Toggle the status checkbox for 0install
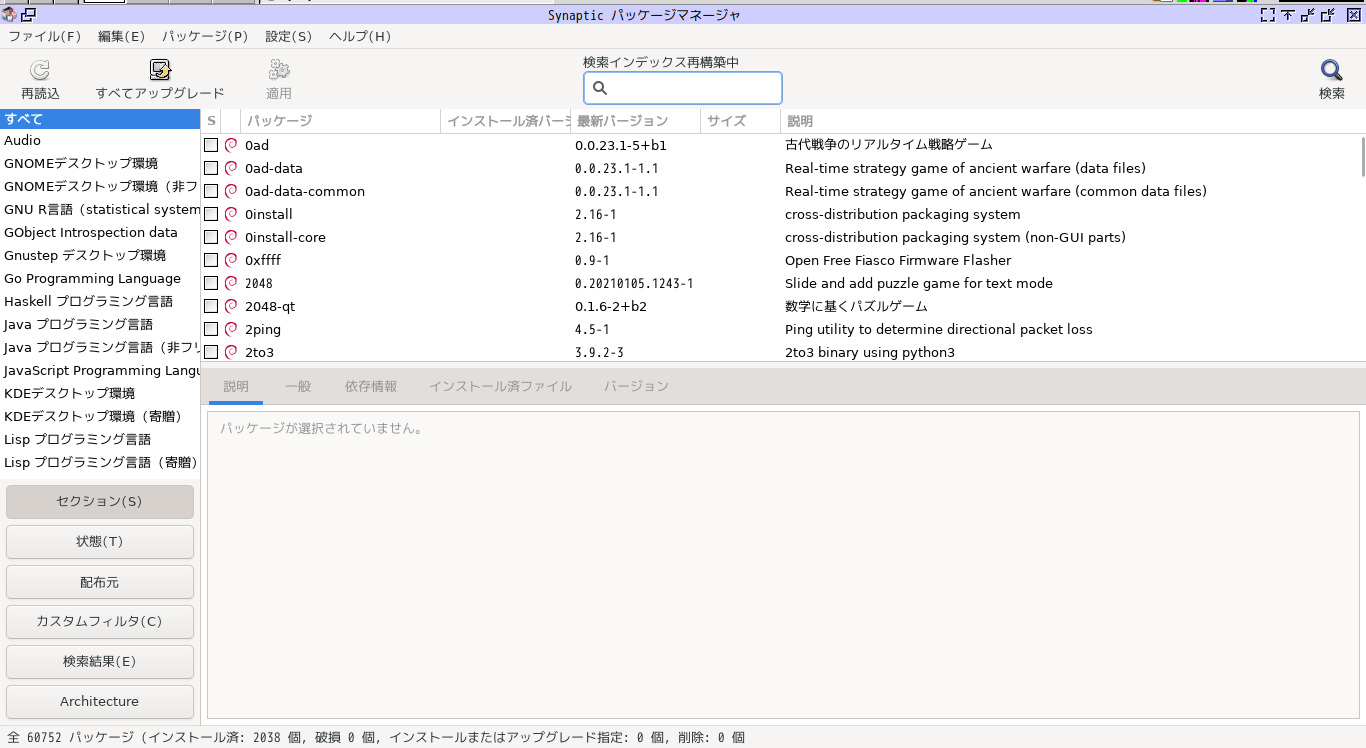 coord(211,214)
